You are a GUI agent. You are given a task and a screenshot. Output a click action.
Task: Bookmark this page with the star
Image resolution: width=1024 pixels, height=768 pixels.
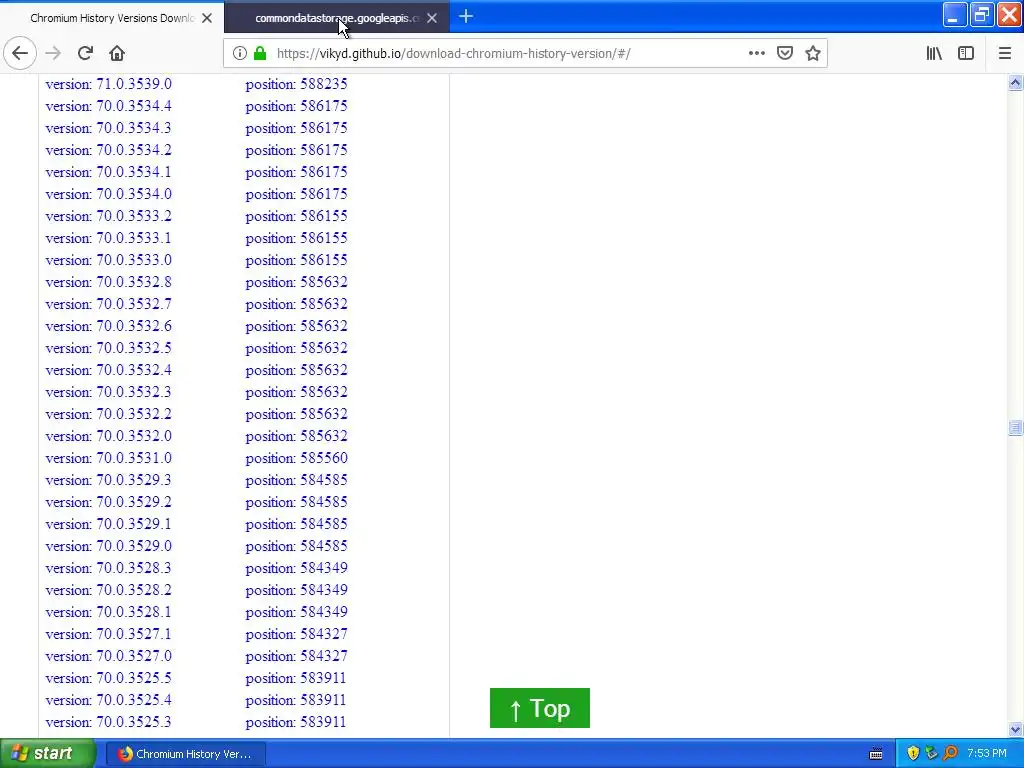(812, 54)
